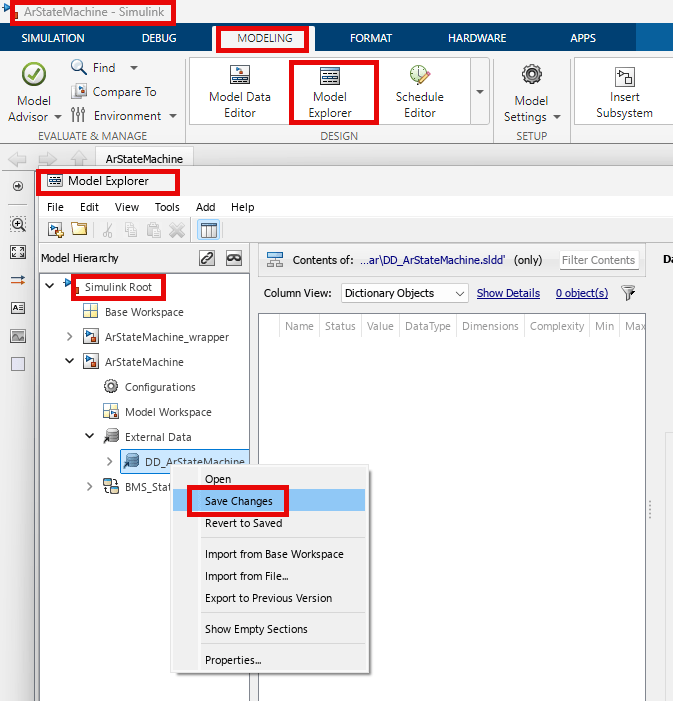The image size is (673, 701).
Task: Launch the Schedule Editor
Action: click(419, 90)
